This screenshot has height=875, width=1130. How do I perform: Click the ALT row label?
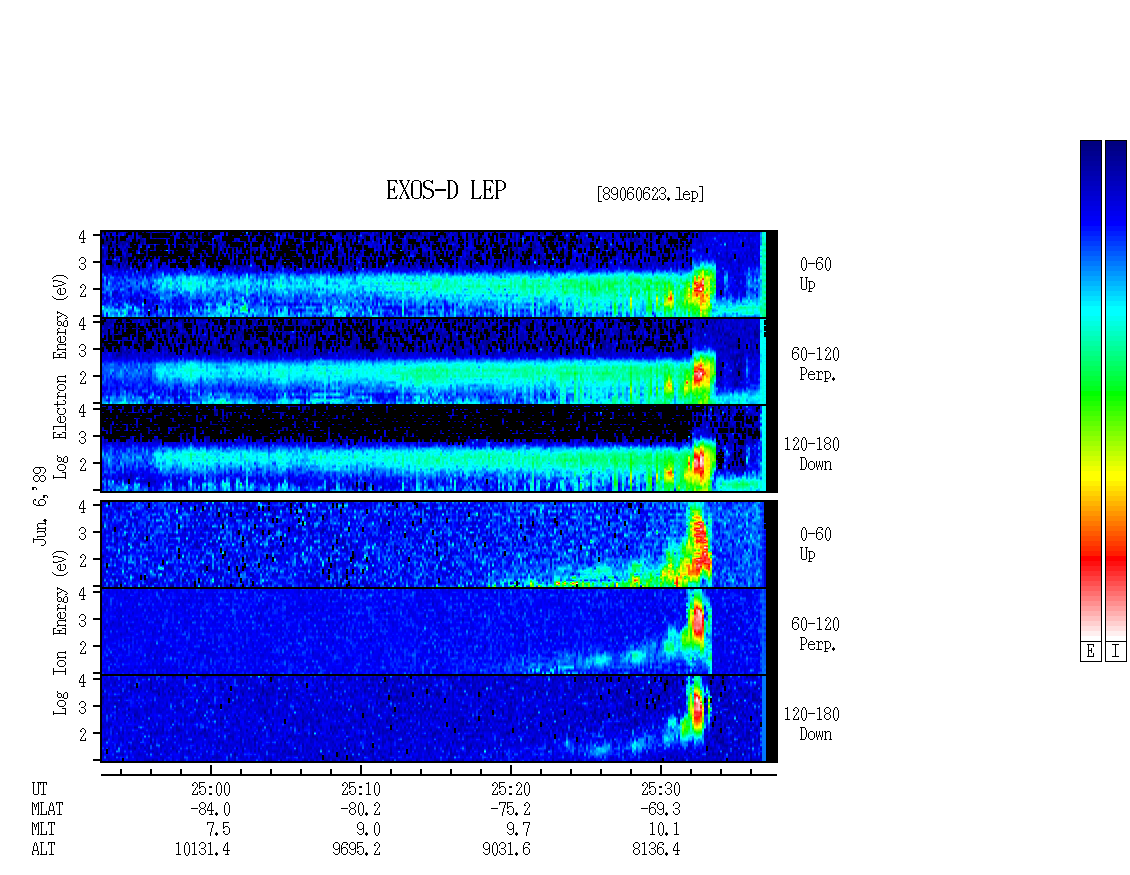click(x=43, y=850)
